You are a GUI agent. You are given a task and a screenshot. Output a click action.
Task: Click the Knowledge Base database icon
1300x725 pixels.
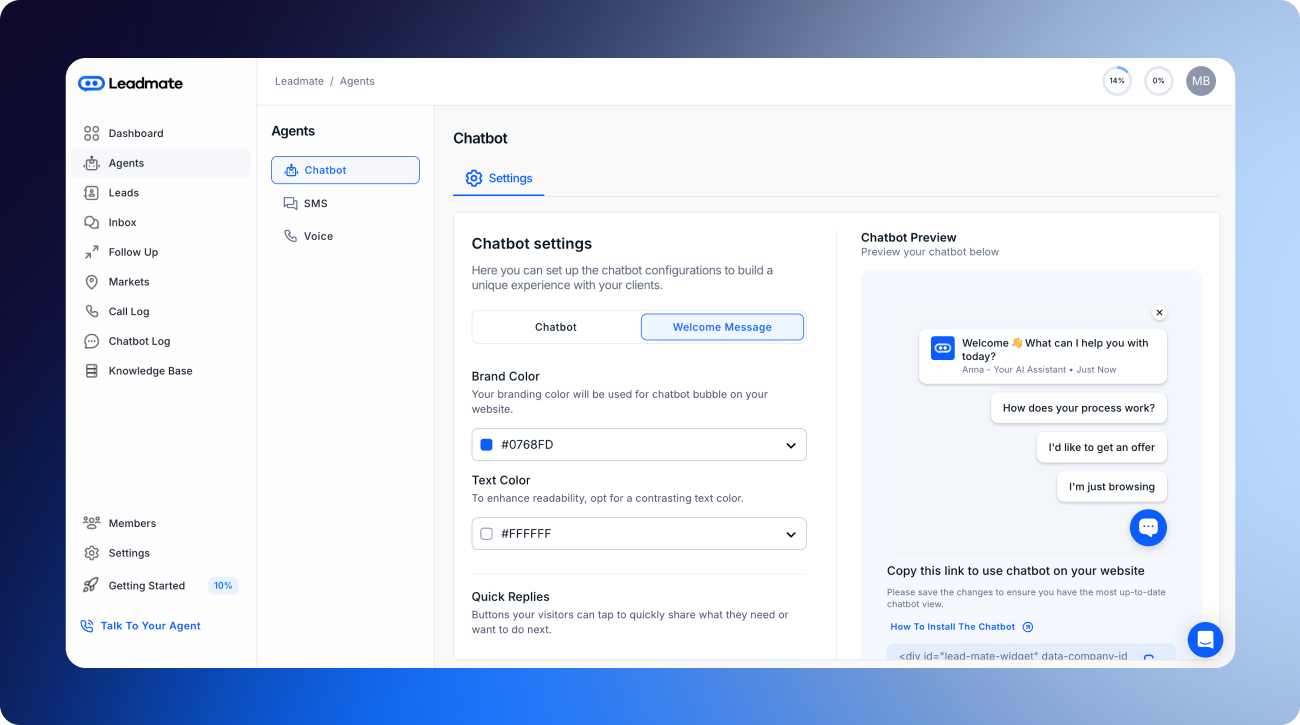92,371
